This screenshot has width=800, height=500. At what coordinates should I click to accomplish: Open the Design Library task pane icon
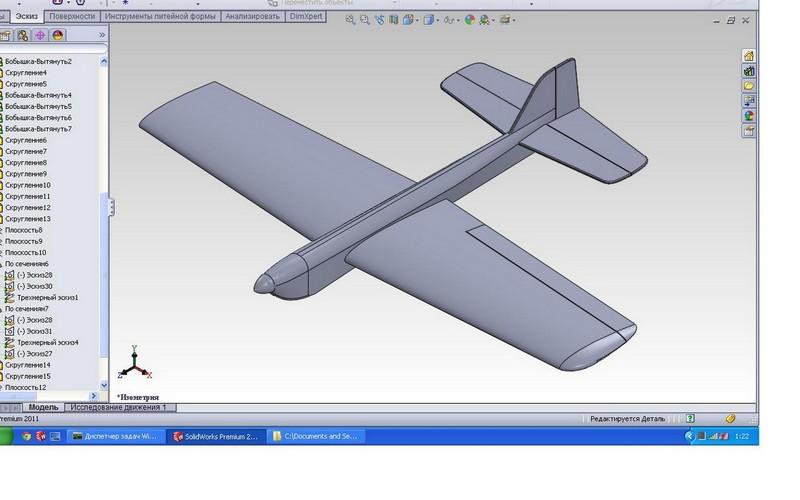click(748, 71)
